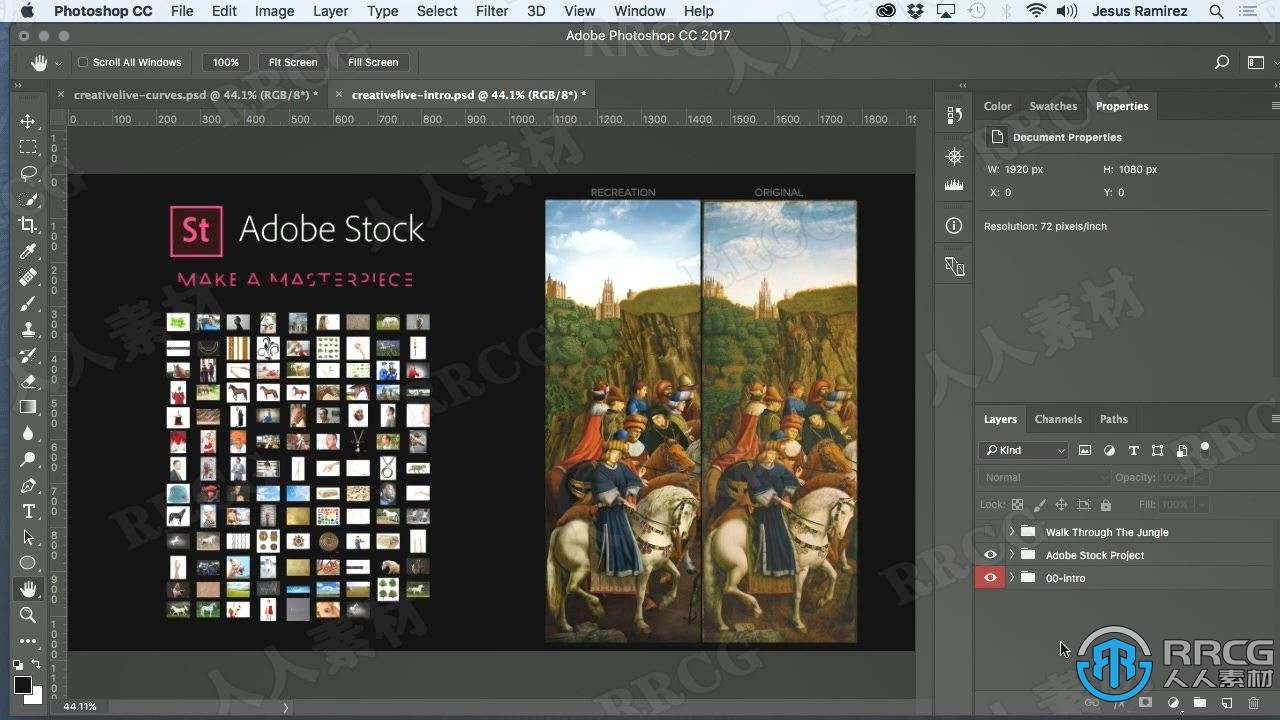Select the Zoom tool in toolbar
1280x720 pixels.
(28, 615)
